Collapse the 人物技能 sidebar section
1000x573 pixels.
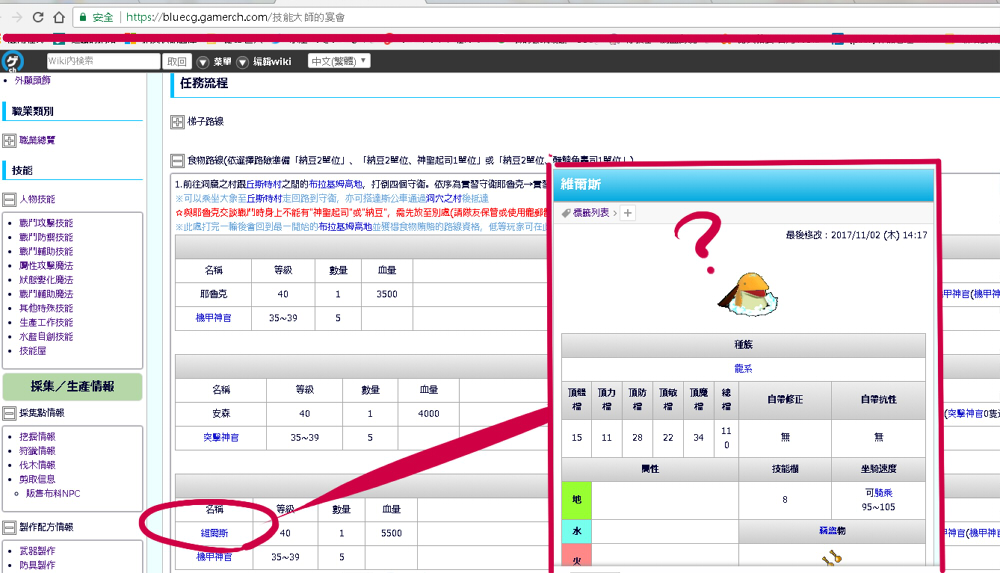pos(9,200)
